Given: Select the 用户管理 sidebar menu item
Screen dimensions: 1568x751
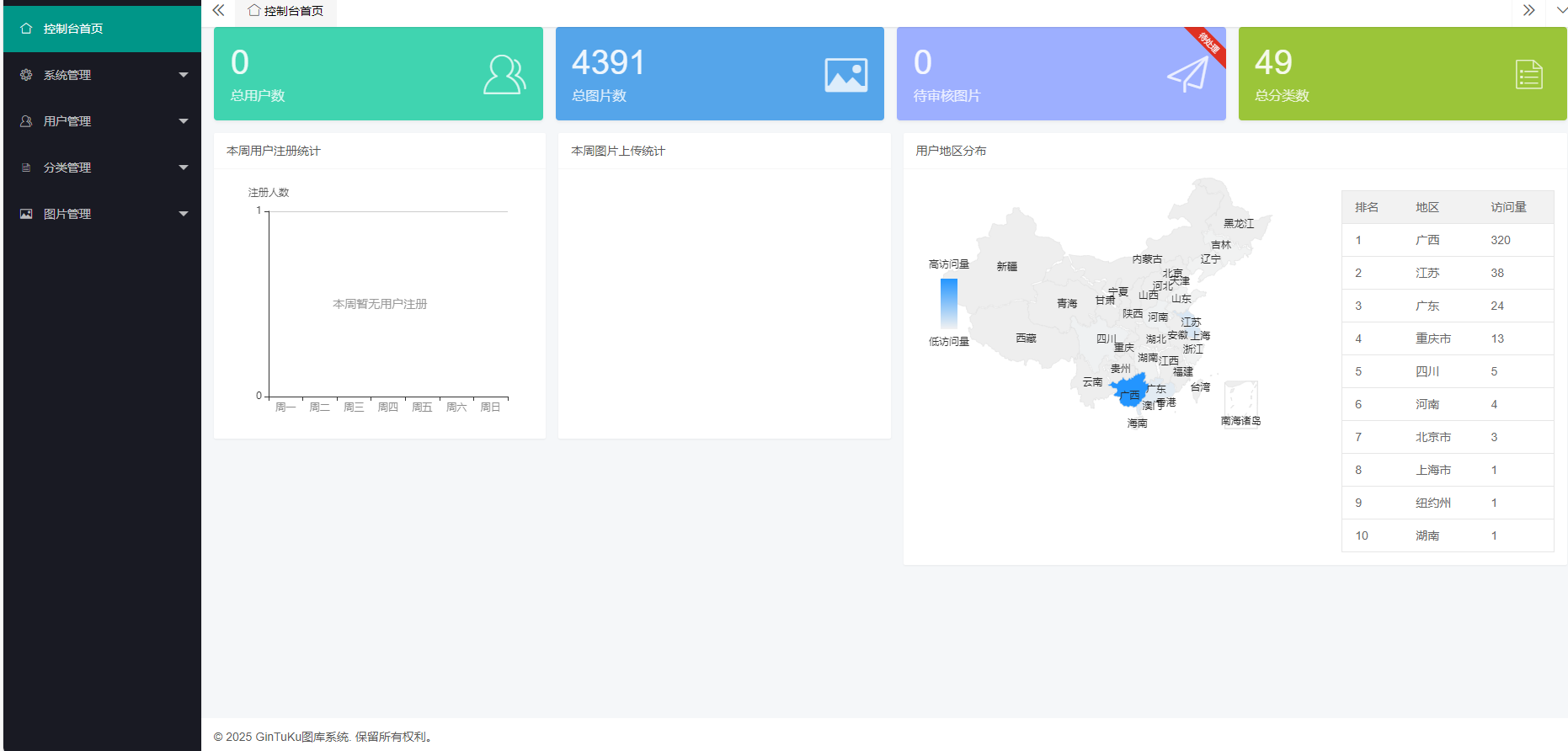Looking at the screenshot, I should (102, 121).
